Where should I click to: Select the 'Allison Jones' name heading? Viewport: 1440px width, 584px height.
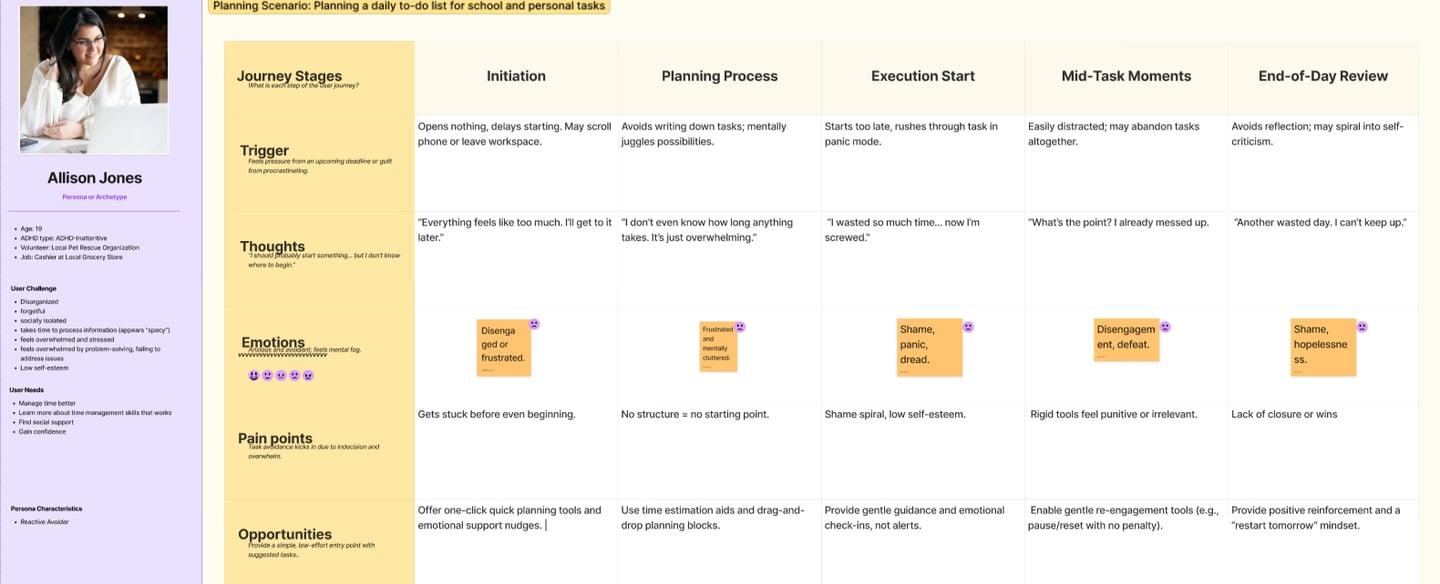coord(95,178)
